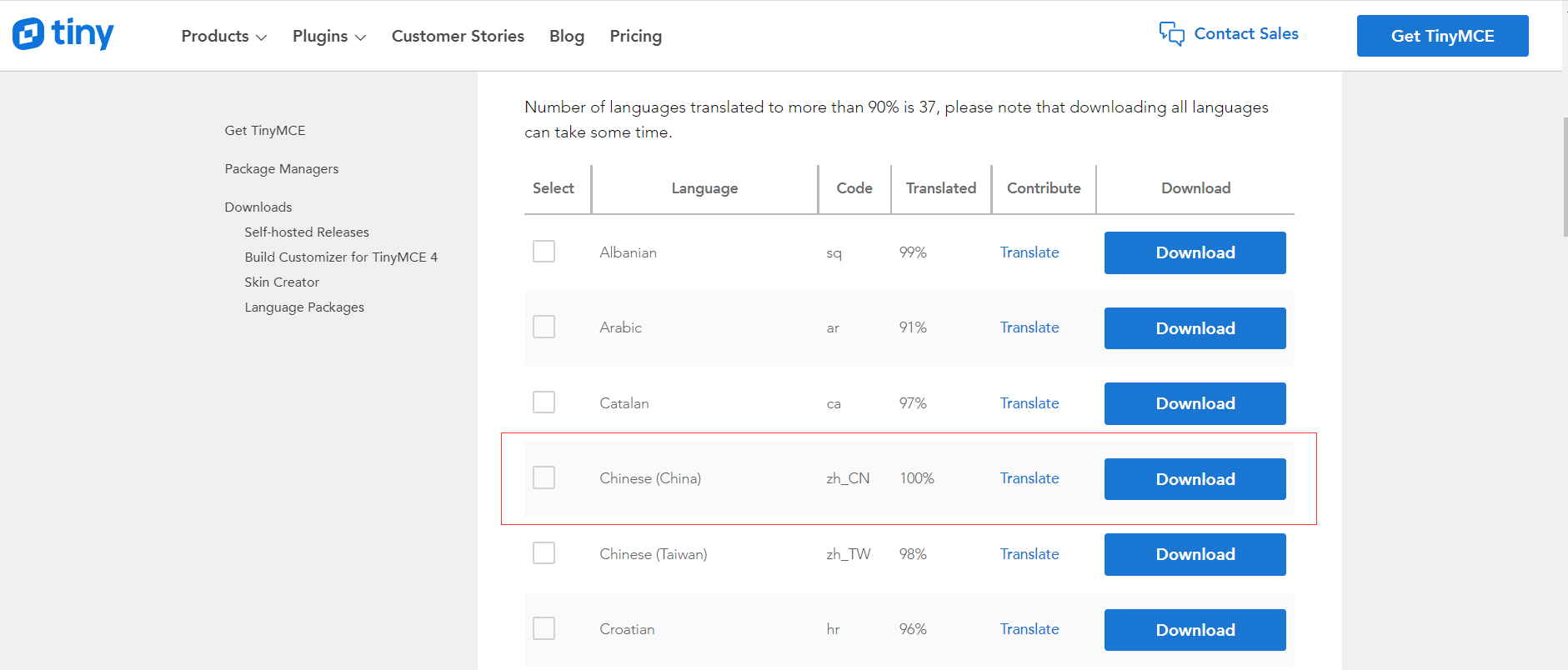Viewport: 1568px width, 670px height.
Task: Expand the Plugins dropdown menu
Action: (x=328, y=37)
